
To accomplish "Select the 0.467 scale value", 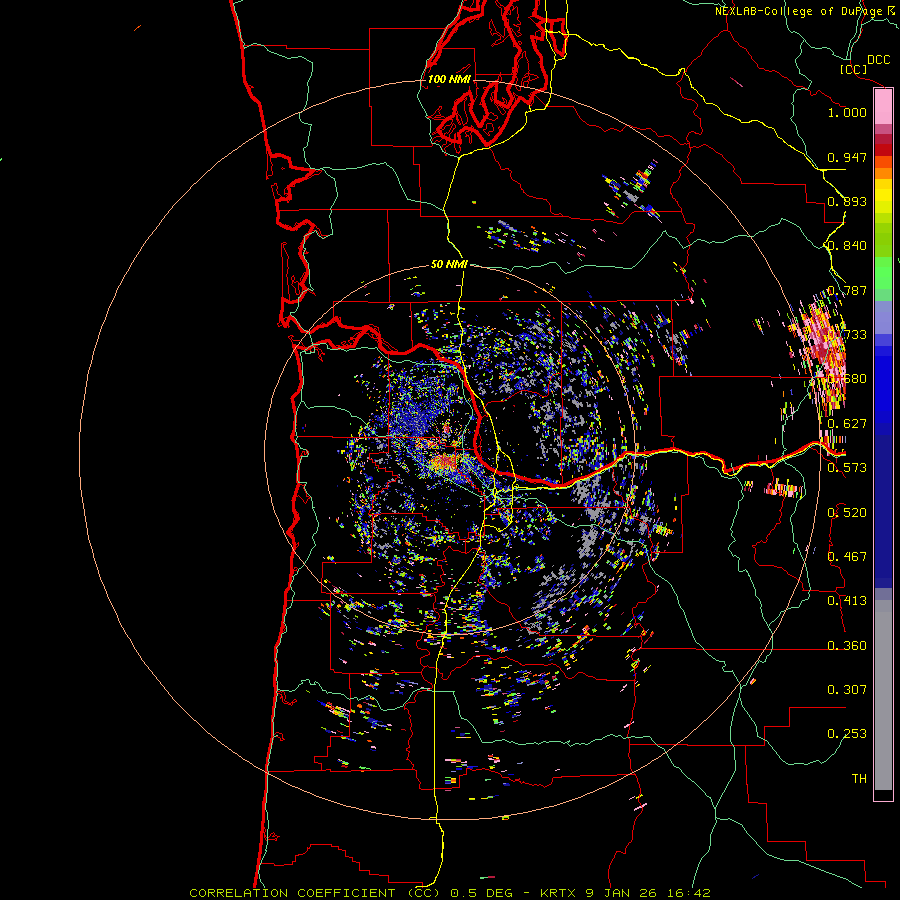I will pos(847,557).
